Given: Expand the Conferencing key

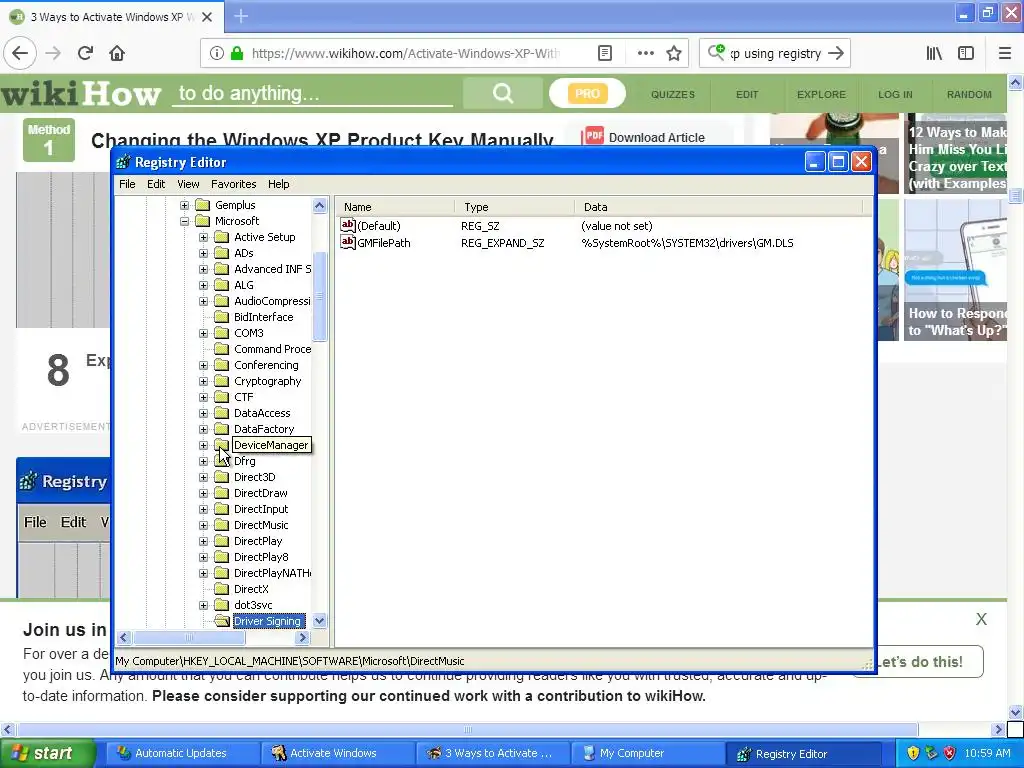Looking at the screenshot, I should [203, 365].
